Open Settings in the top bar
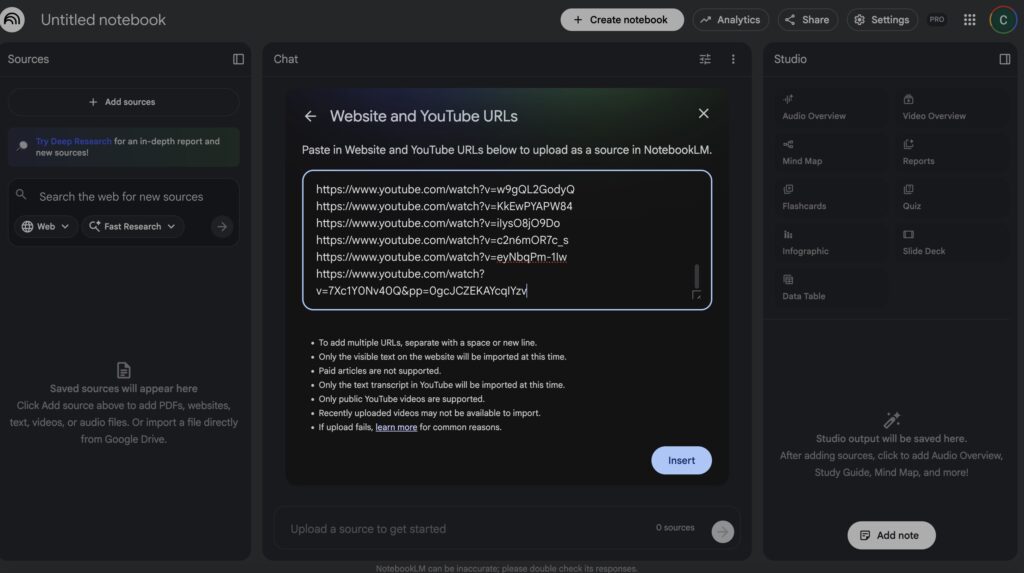The width and height of the screenshot is (1024, 573). pyautogui.click(x=882, y=20)
